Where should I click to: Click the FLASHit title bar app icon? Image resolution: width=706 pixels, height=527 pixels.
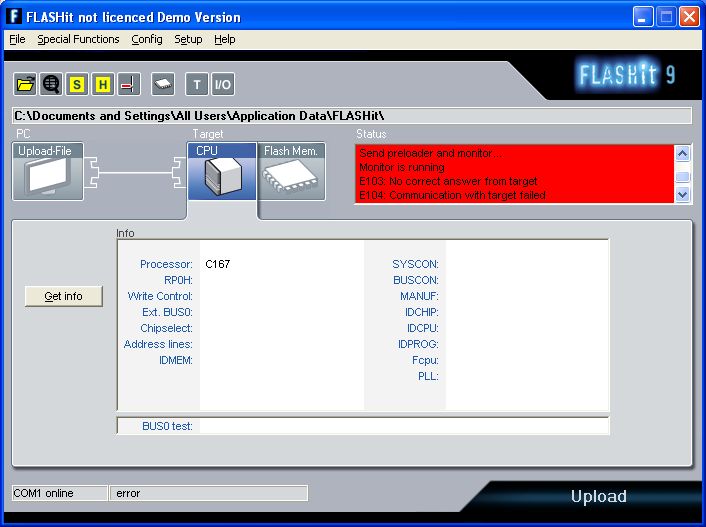(x=14, y=17)
